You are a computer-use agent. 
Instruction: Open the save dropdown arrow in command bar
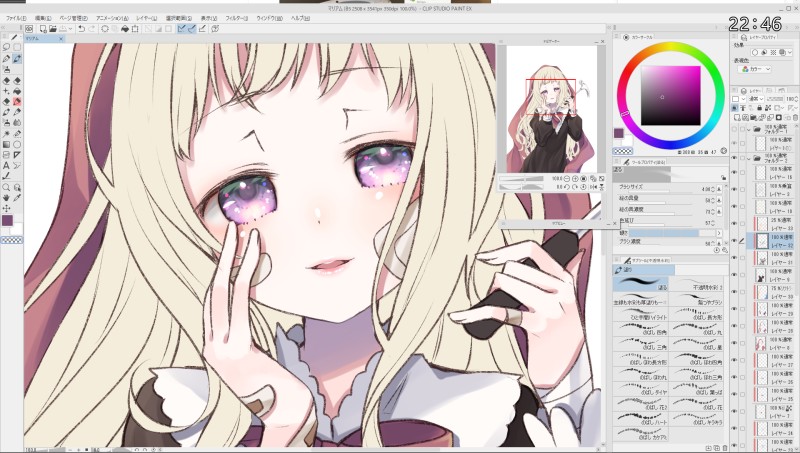pyautogui.click(x=70, y=29)
